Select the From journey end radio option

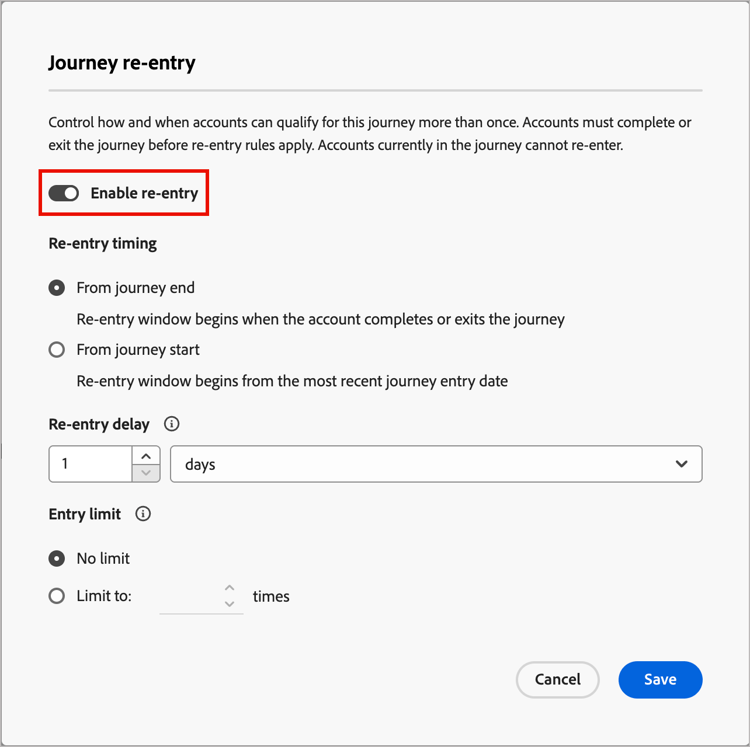pos(57,288)
